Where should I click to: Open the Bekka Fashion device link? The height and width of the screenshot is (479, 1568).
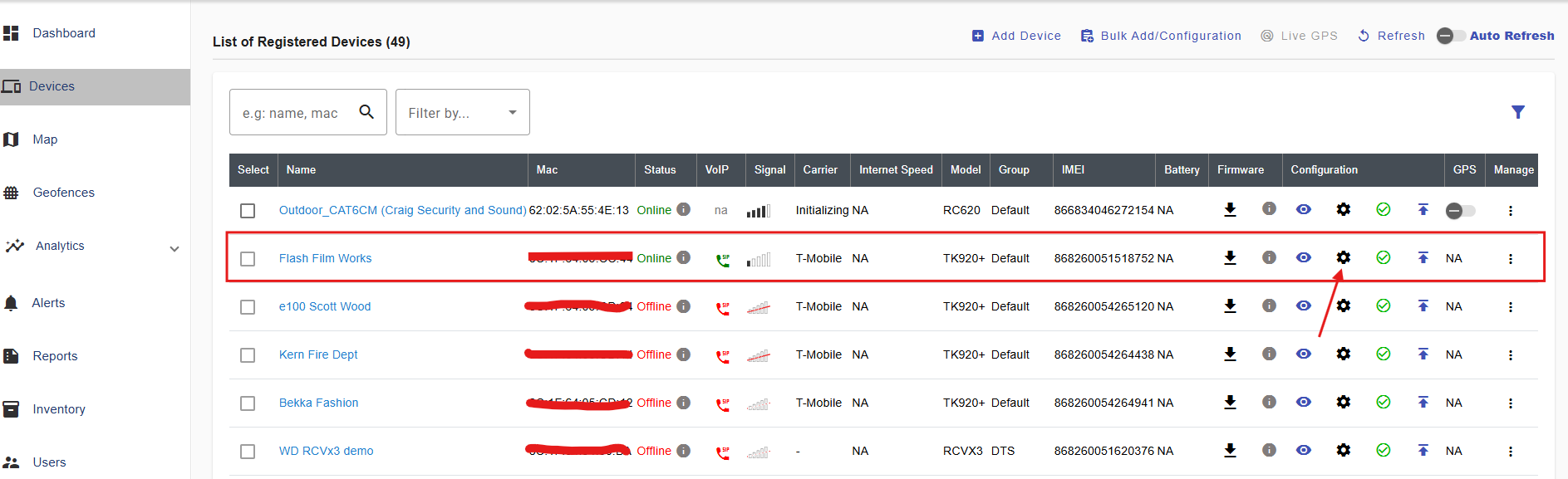[318, 403]
